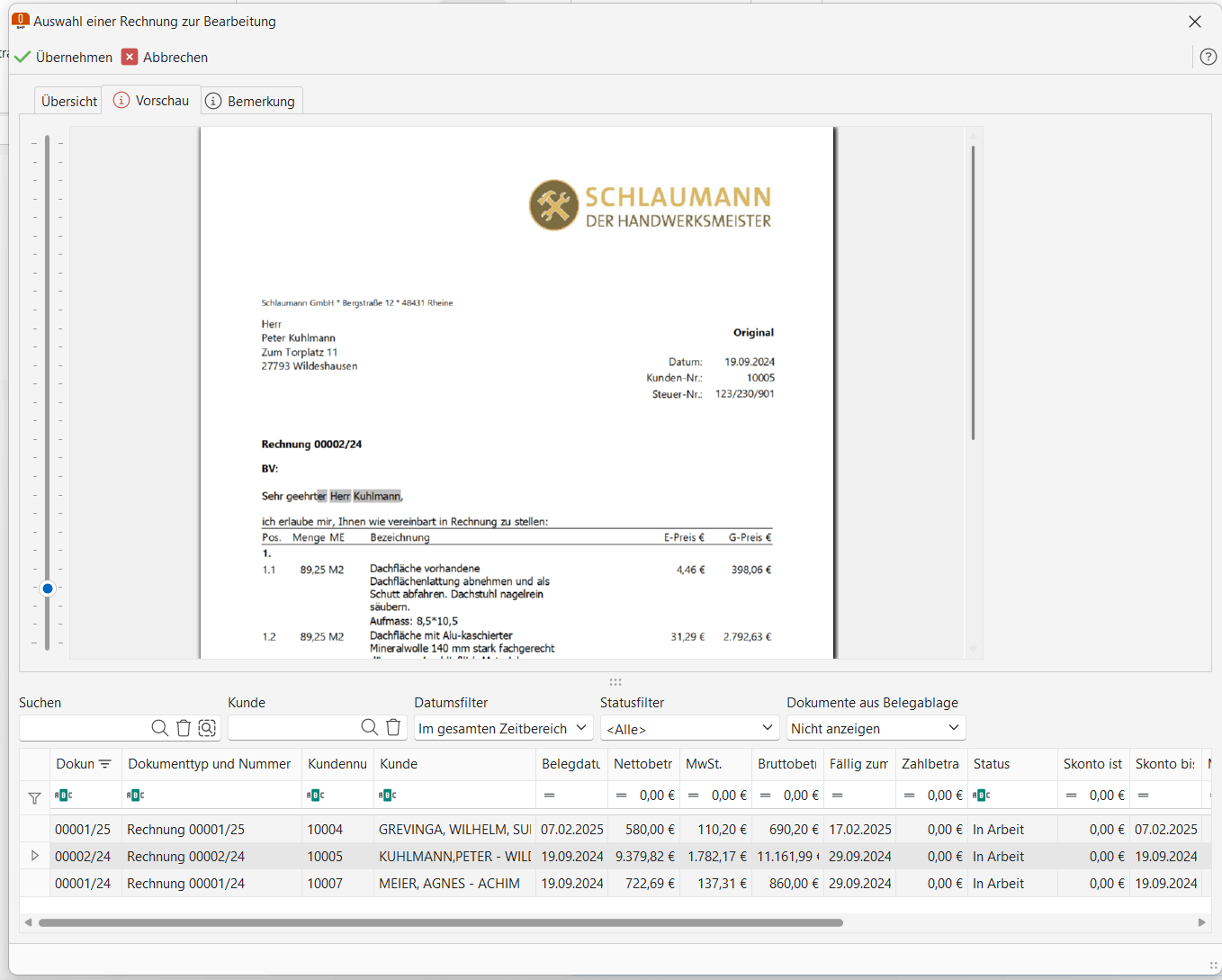Click the equals operator icon under Skonto bis
This screenshot has width=1222, height=980.
point(1143,796)
